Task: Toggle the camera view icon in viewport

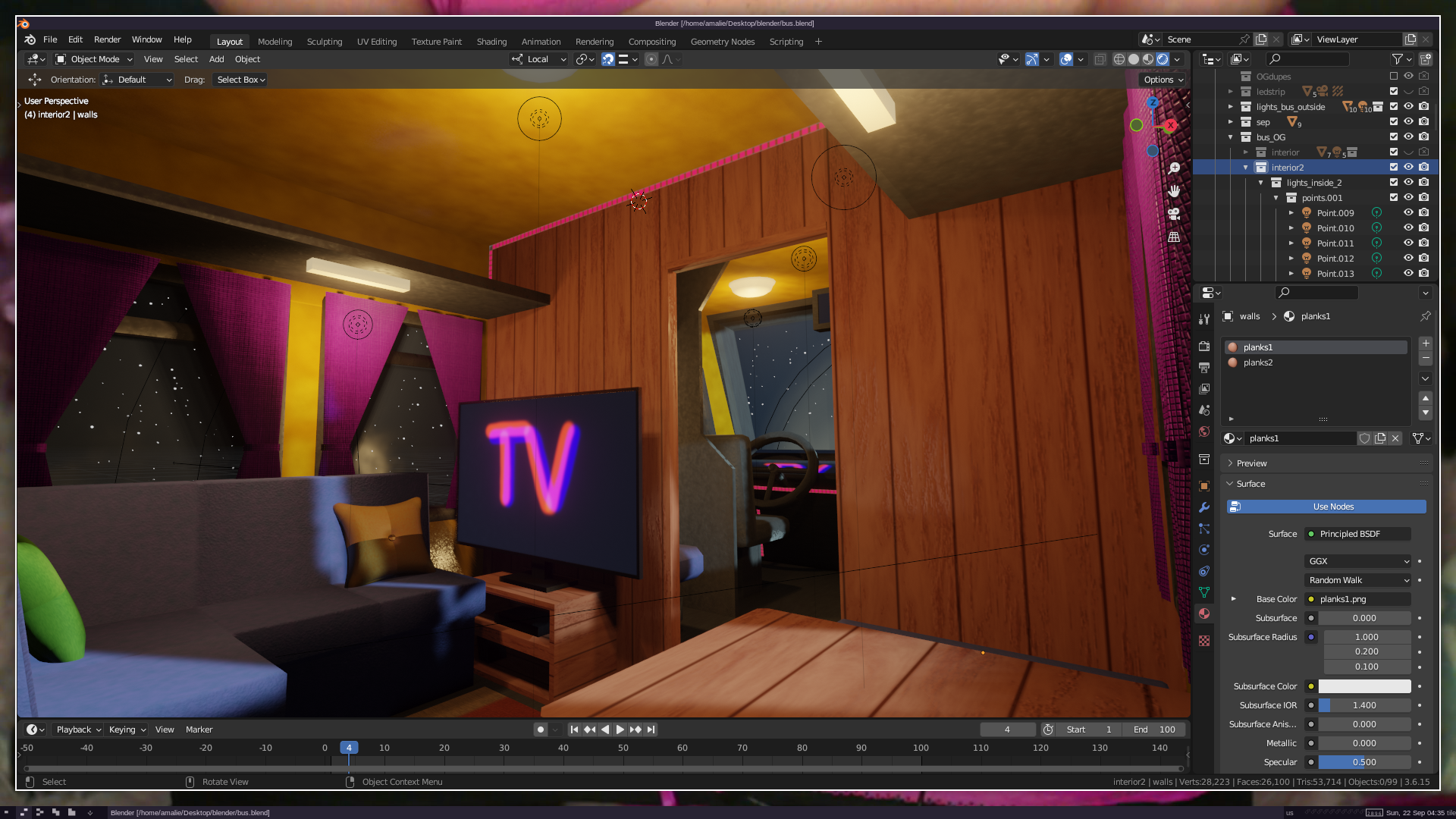Action: click(x=1174, y=214)
